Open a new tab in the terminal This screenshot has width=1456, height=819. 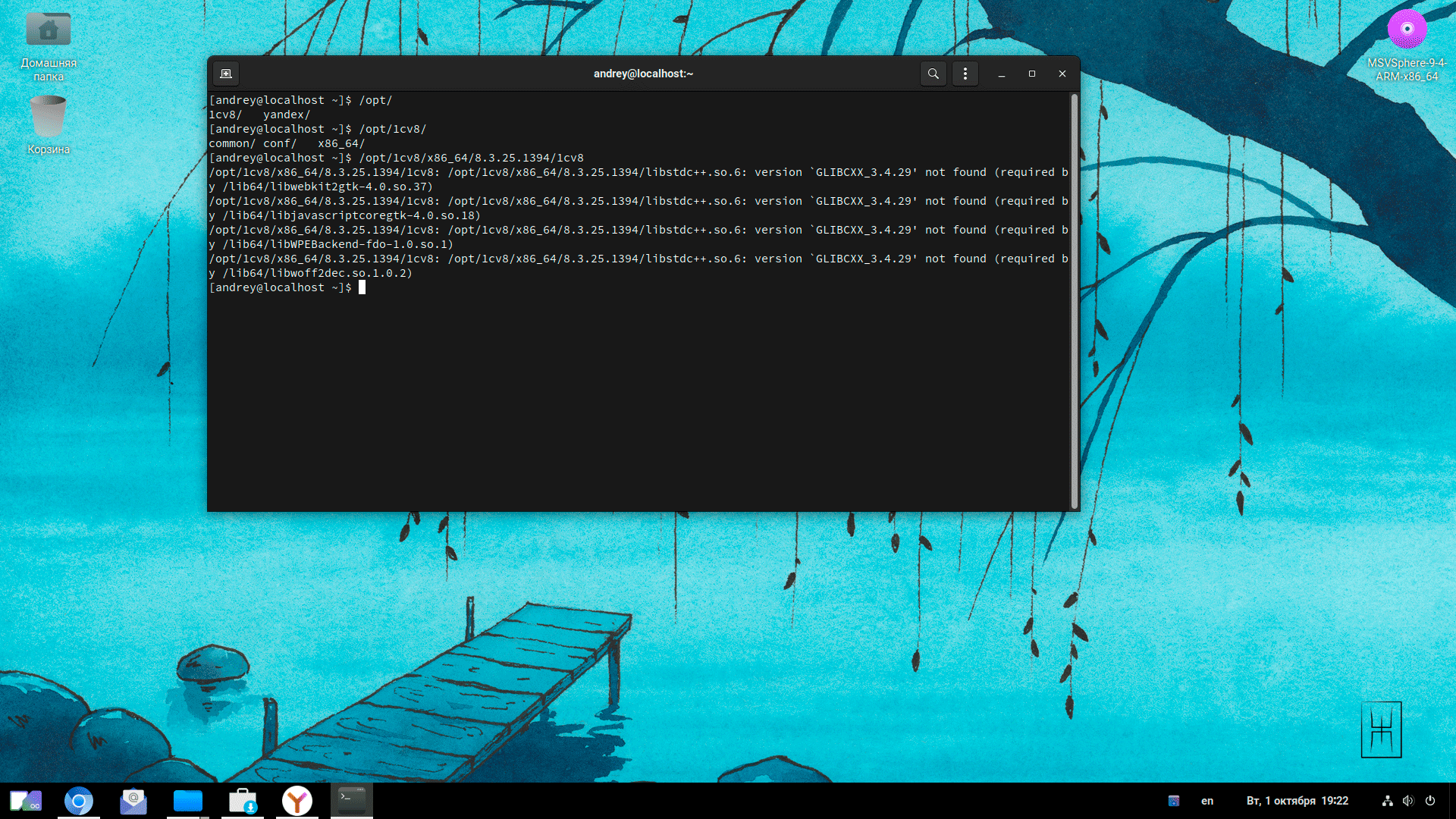click(226, 74)
